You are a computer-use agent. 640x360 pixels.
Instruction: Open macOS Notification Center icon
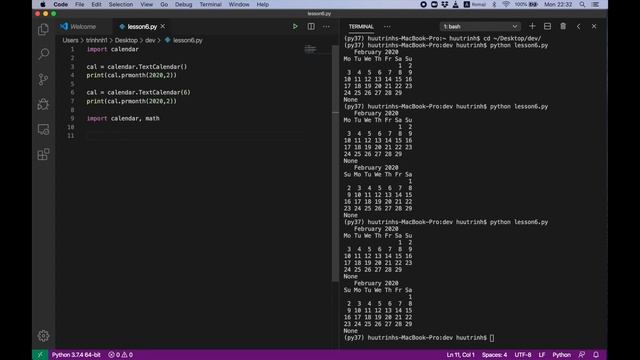tap(596, 4)
